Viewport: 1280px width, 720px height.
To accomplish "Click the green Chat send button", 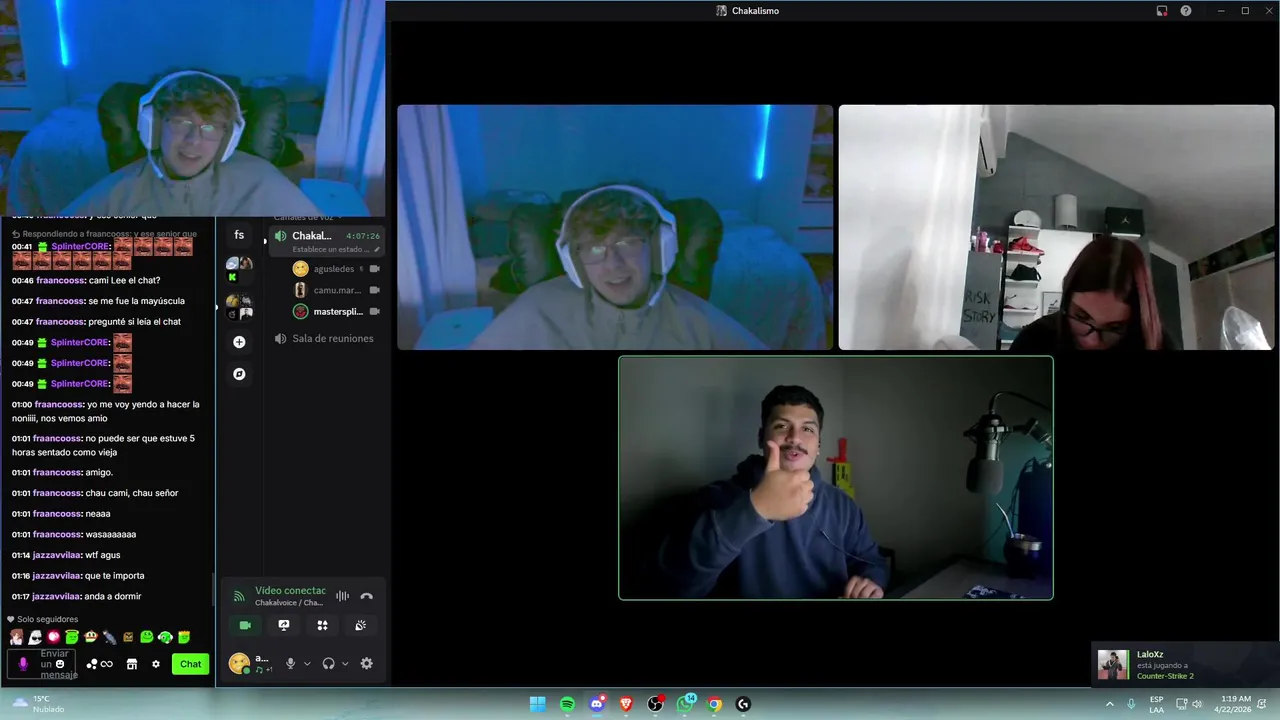I will tap(190, 664).
